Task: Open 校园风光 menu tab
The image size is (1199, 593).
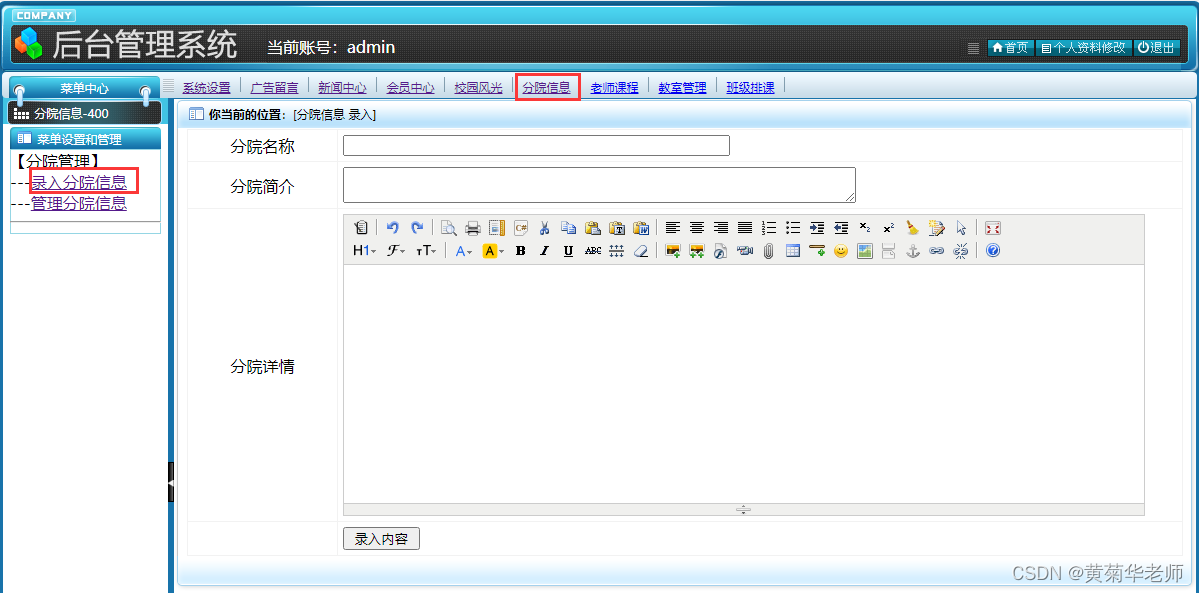Action: coord(479,87)
